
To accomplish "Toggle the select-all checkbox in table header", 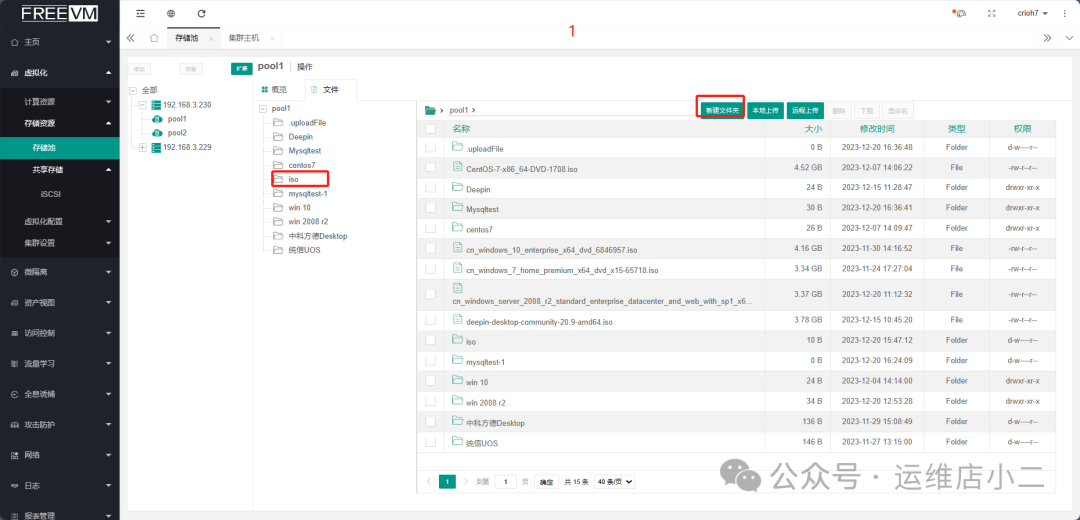I will pyautogui.click(x=430, y=129).
